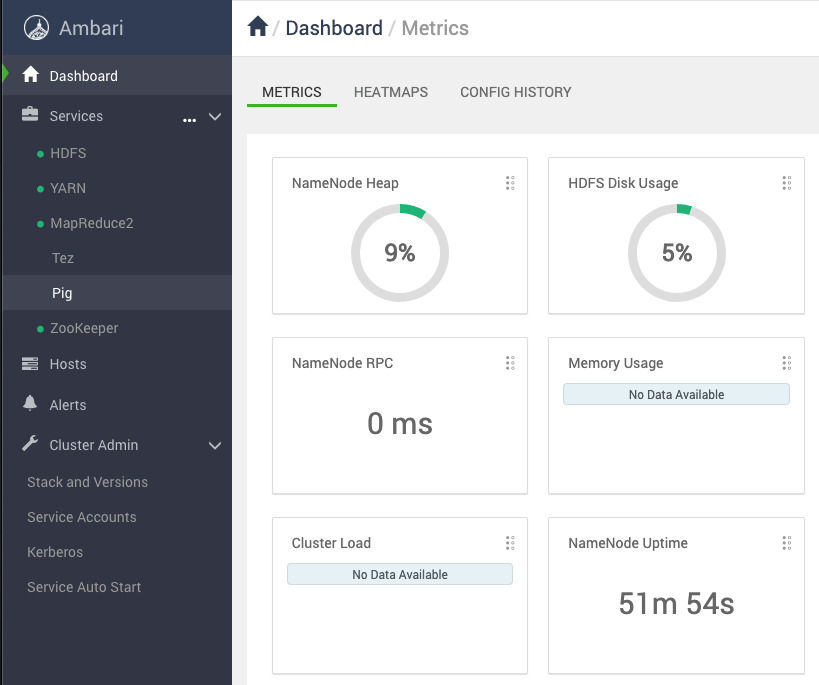Screen dimensions: 819x685
Task: Click the Cluster Admin wrench icon
Action: 30,445
